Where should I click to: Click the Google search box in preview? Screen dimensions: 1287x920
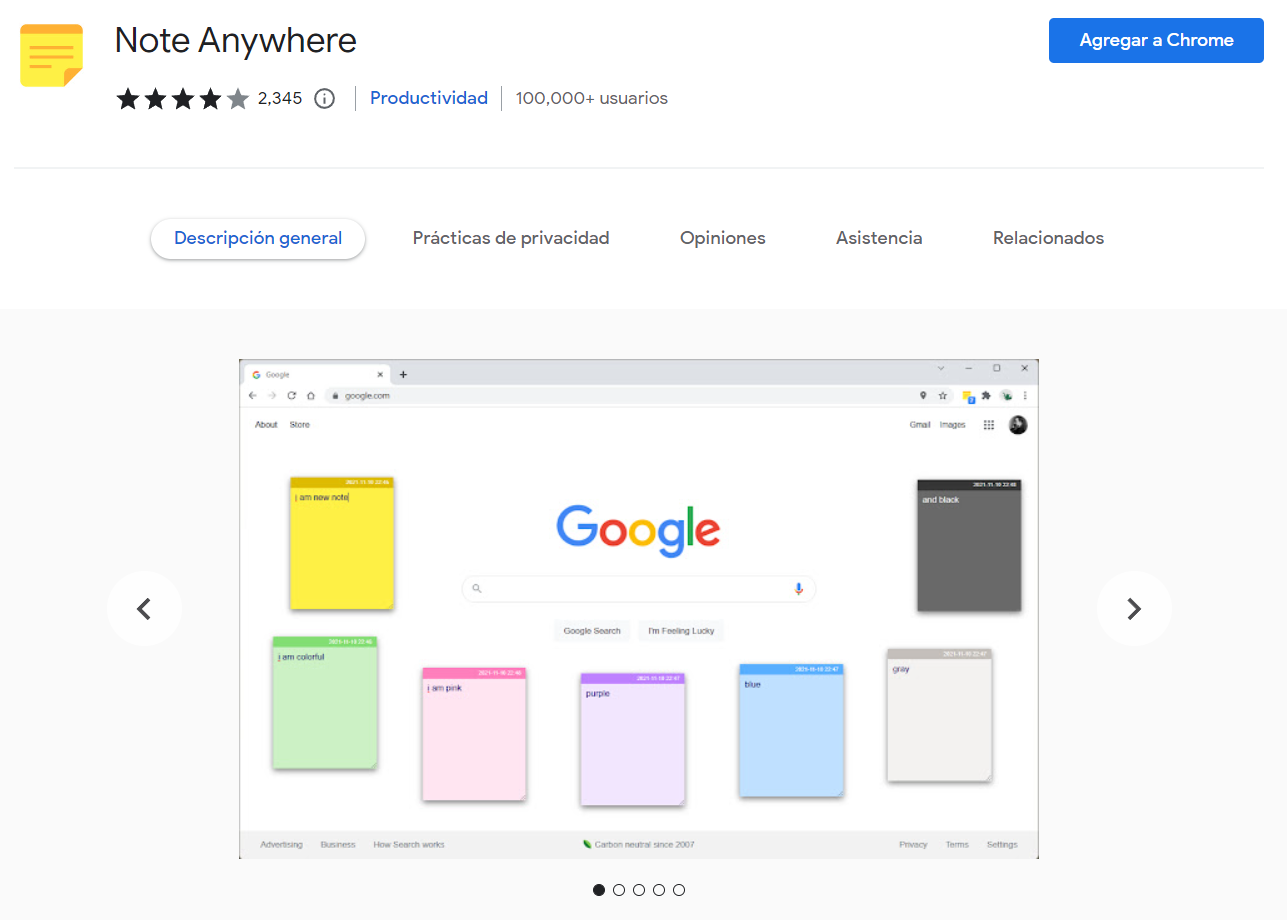click(x=639, y=589)
